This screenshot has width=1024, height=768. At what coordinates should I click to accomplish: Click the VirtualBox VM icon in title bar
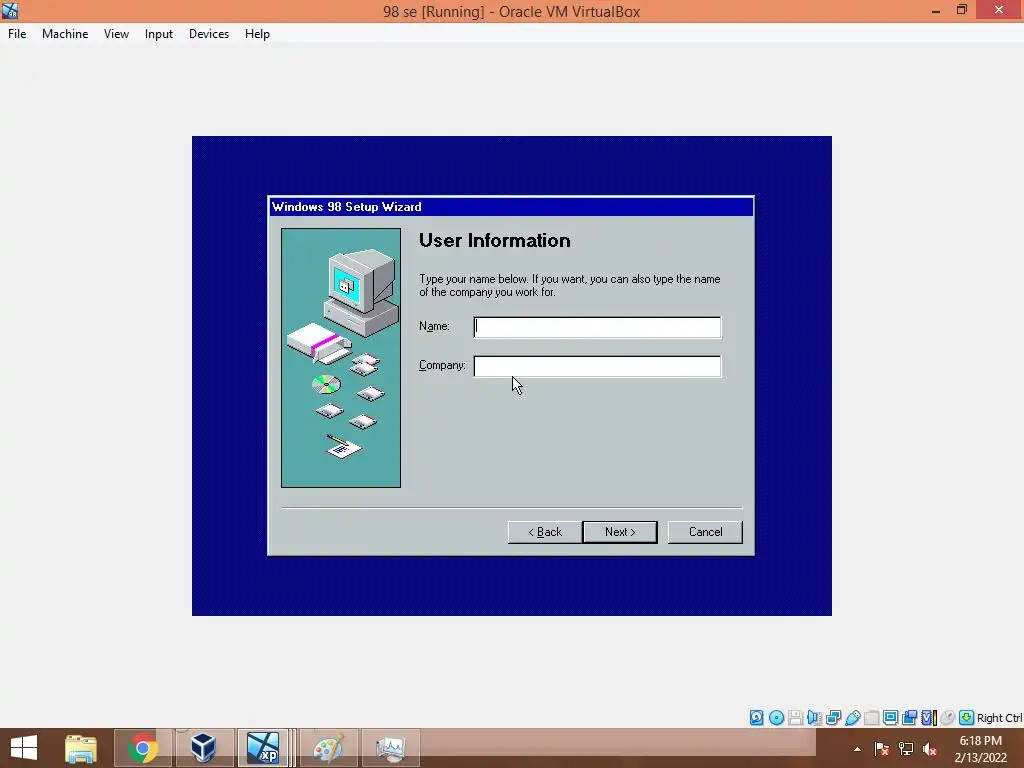click(x=10, y=10)
